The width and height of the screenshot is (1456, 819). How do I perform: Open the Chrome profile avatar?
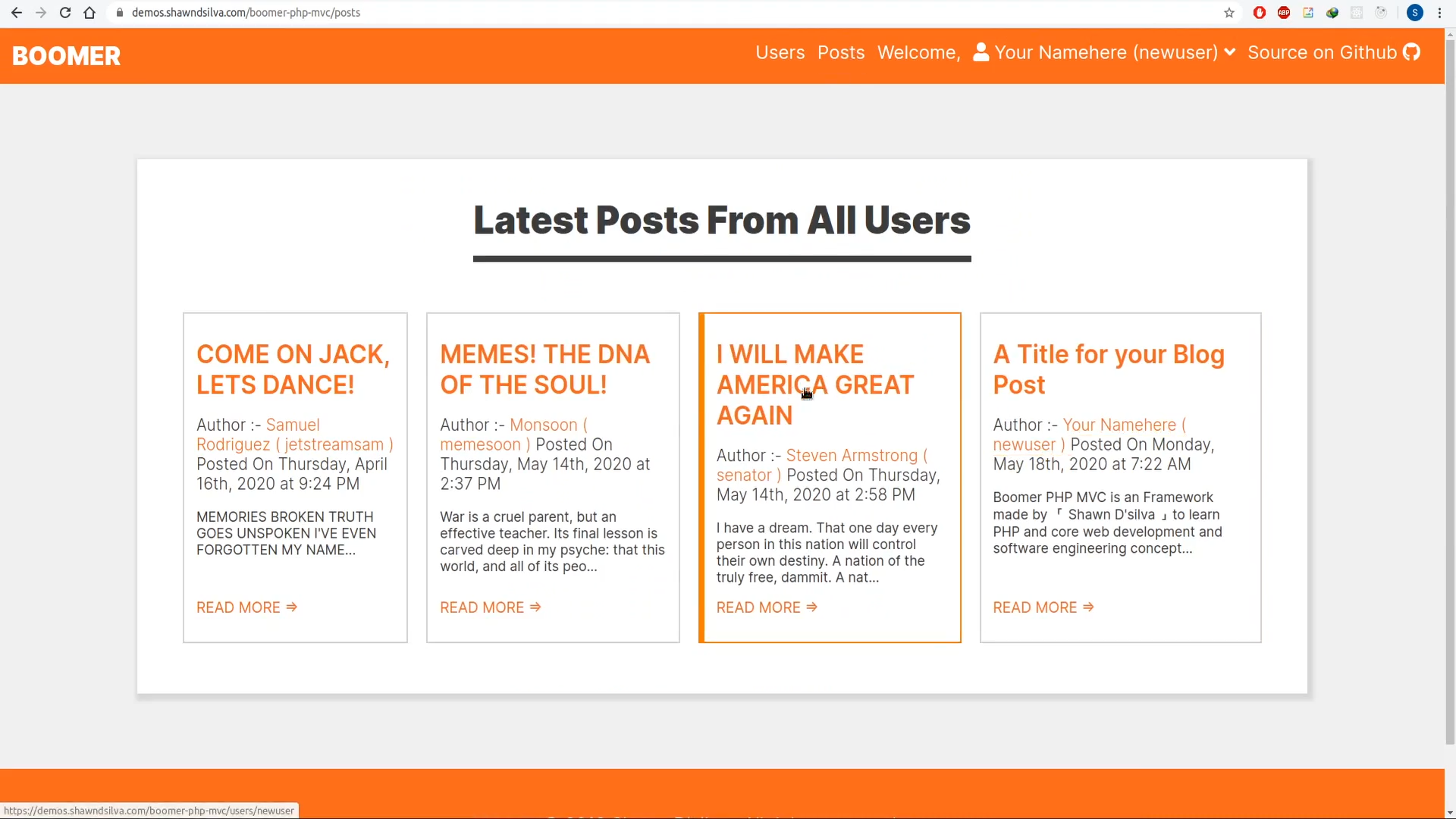pyautogui.click(x=1414, y=13)
